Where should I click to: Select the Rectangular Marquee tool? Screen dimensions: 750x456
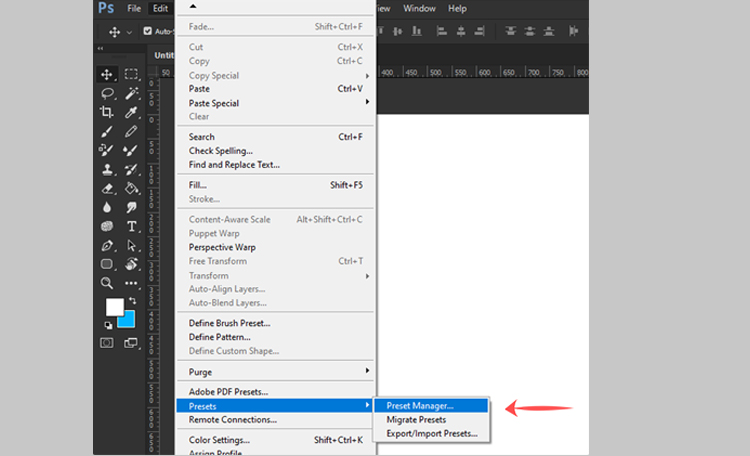(131, 74)
